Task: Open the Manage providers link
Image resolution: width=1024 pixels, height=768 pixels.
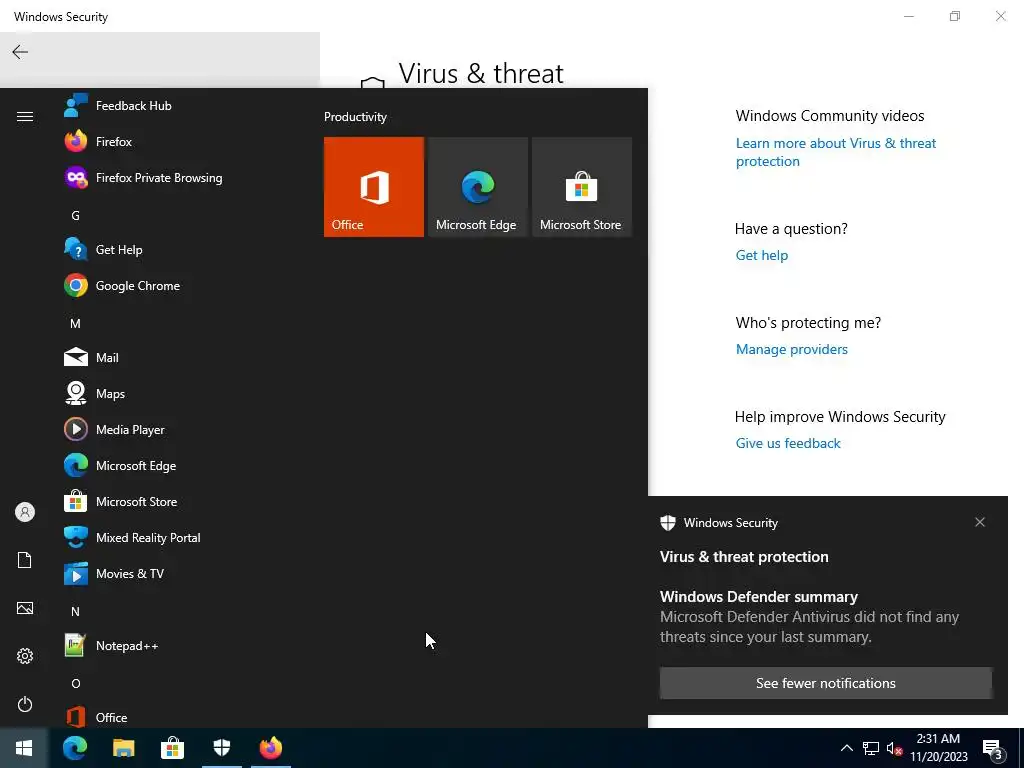Action: [x=792, y=349]
